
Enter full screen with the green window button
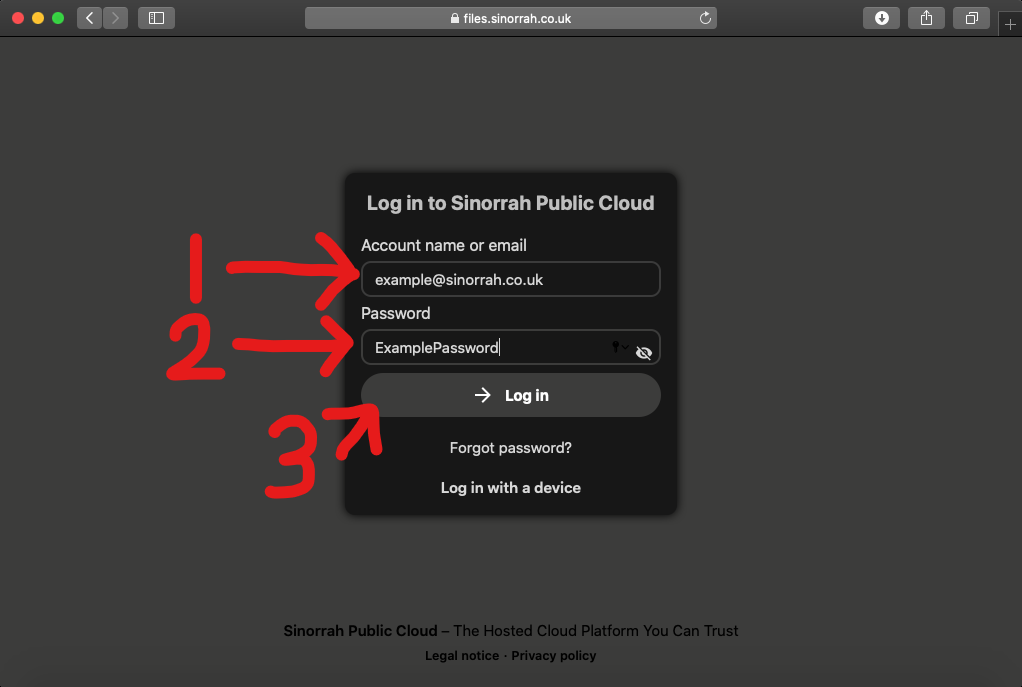point(58,18)
